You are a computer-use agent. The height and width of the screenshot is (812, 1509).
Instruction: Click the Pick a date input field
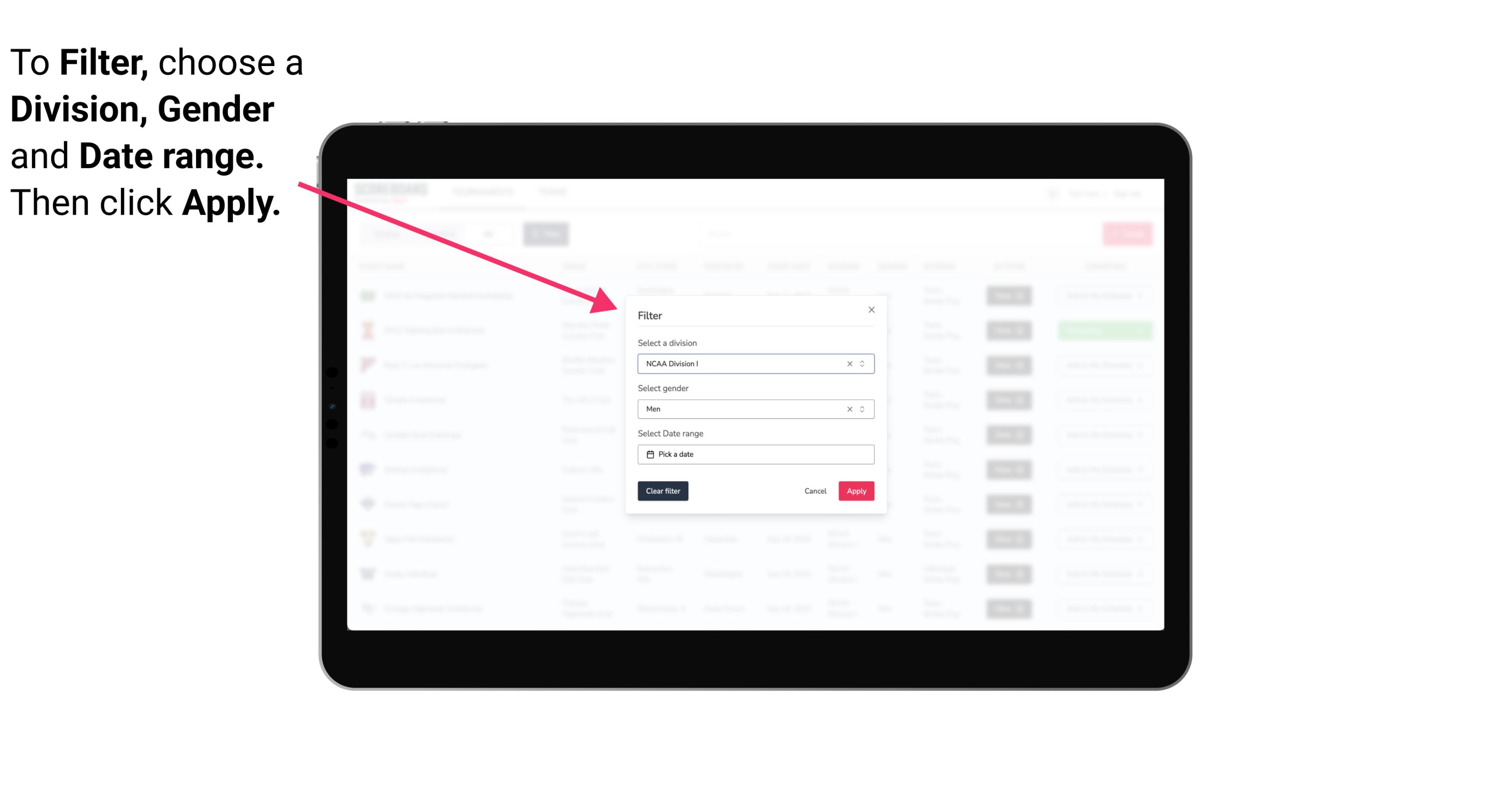click(x=756, y=454)
